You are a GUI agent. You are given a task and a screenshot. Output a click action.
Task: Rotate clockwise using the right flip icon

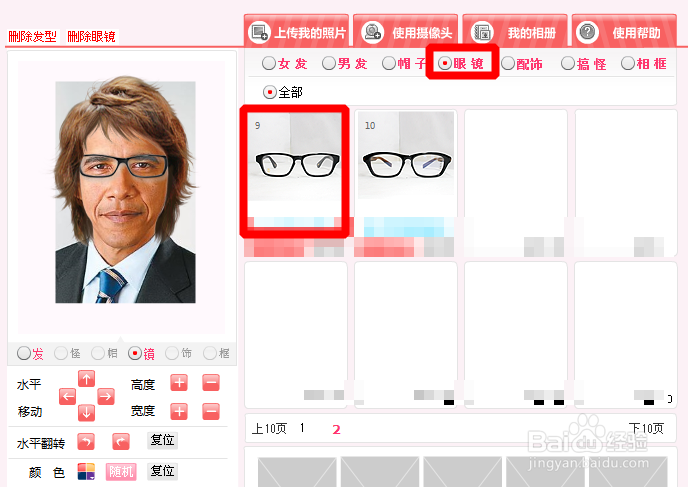point(121,441)
